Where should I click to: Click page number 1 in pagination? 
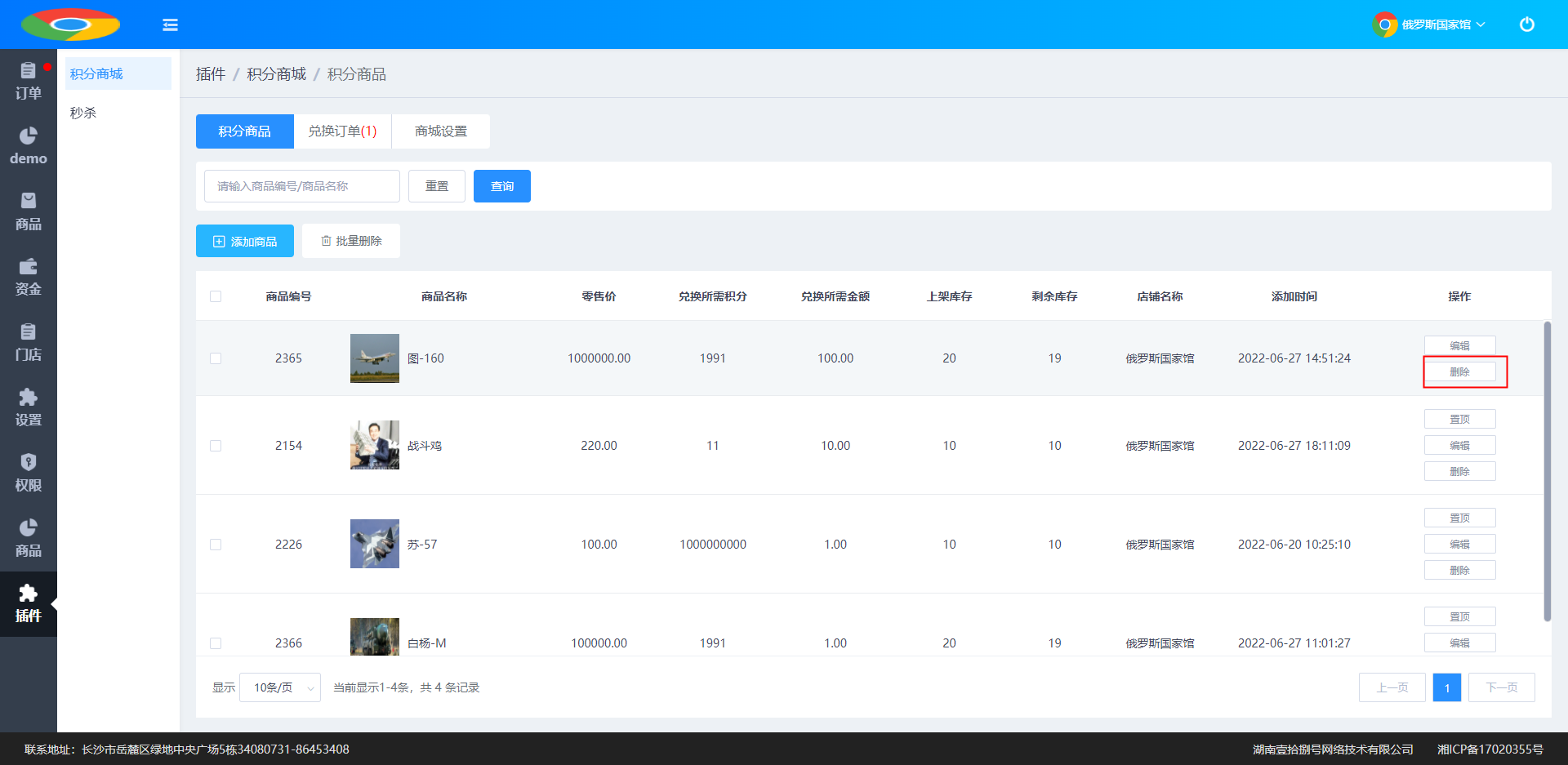pos(1447,687)
